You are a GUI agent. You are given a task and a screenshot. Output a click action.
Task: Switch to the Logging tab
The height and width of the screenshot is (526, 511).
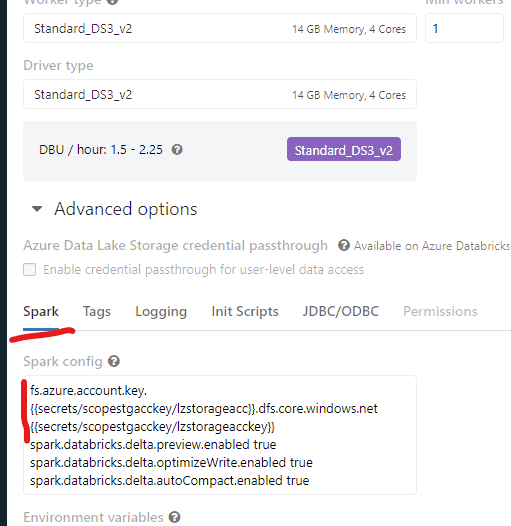point(161,311)
